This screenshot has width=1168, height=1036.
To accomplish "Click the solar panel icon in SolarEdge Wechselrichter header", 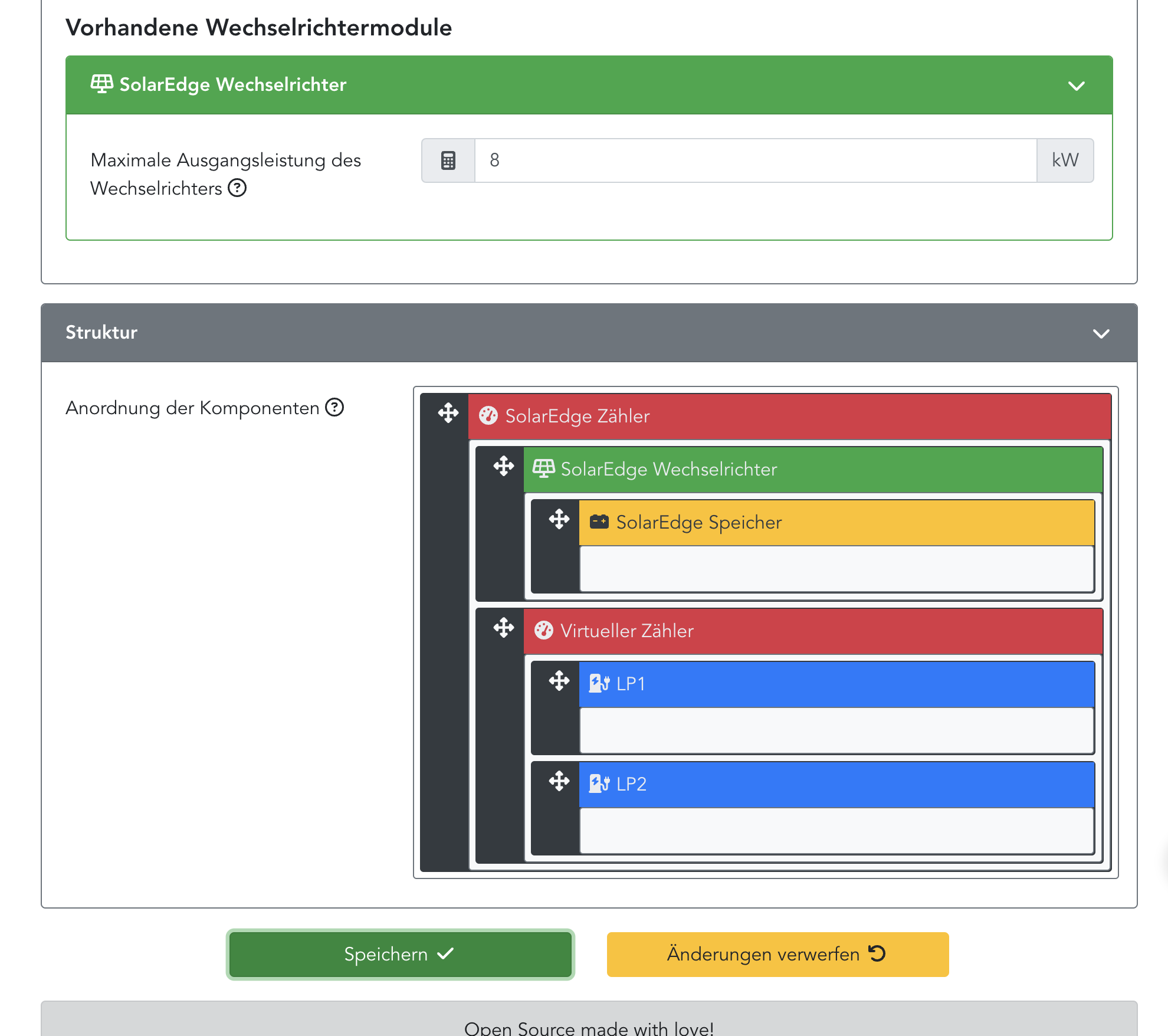I will click(x=101, y=84).
